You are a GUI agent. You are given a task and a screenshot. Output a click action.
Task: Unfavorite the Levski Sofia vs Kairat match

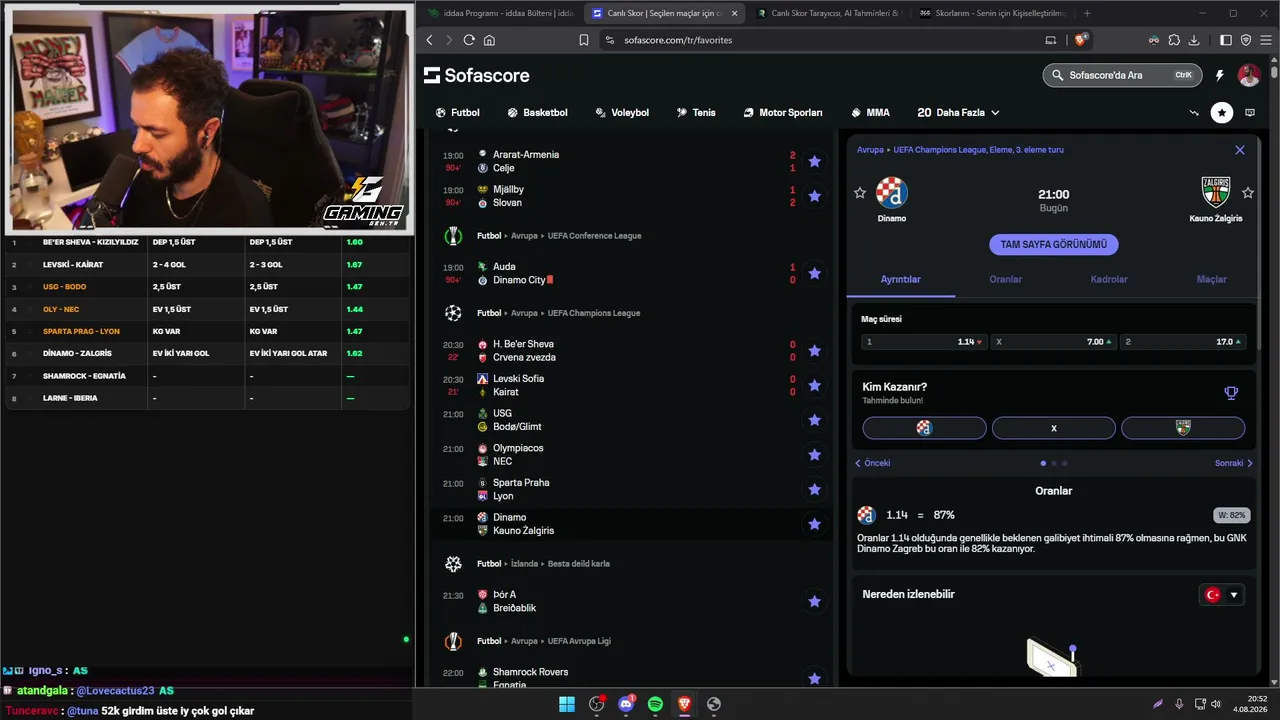814,385
